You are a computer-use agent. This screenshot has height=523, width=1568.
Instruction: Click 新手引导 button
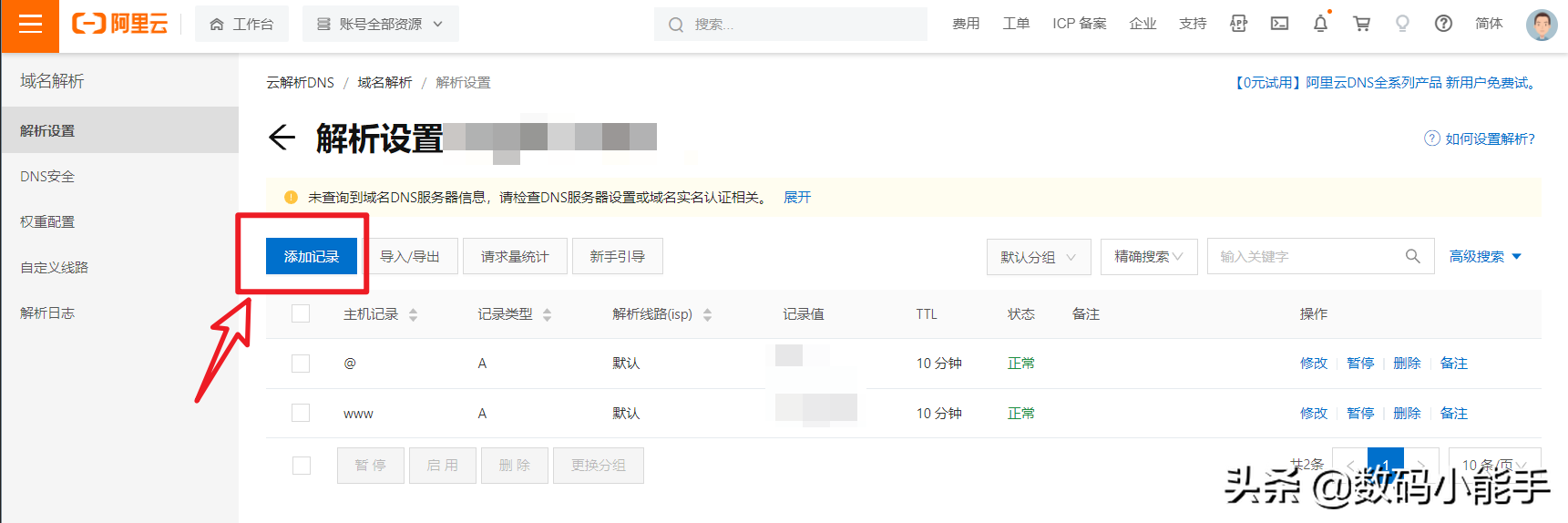coord(617,256)
